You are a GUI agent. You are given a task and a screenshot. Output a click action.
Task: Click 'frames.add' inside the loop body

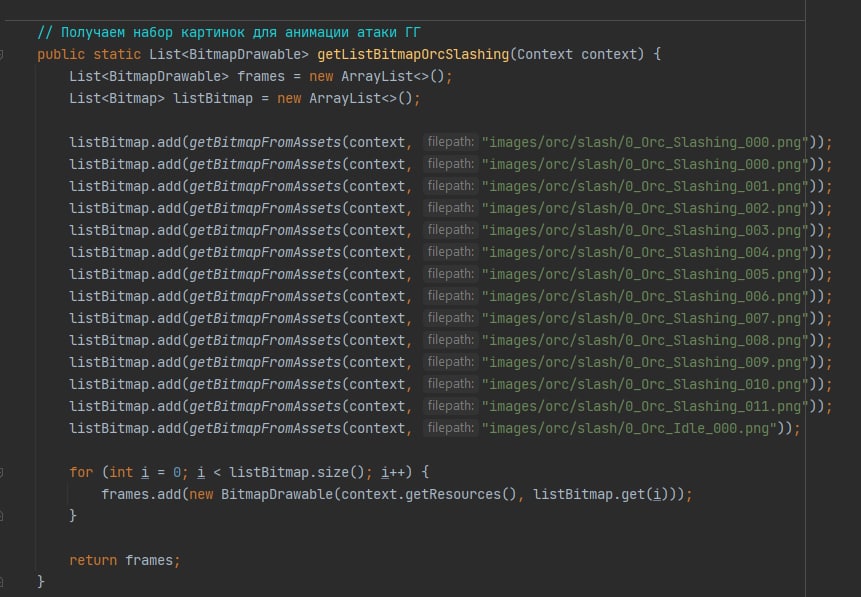[x=141, y=494]
